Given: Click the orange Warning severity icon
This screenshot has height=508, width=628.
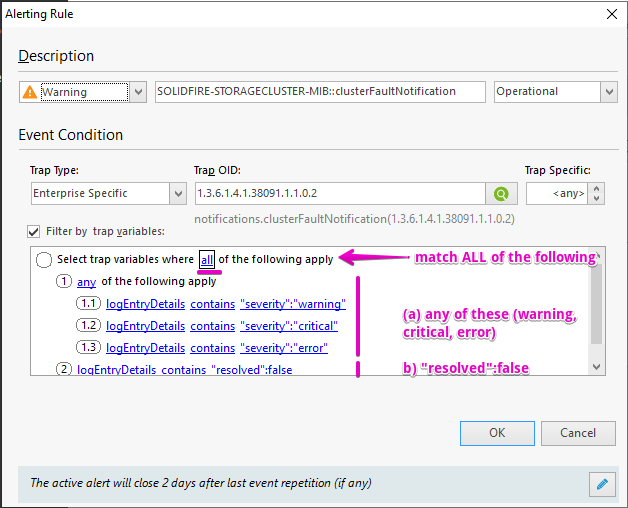Looking at the screenshot, I should pyautogui.click(x=30, y=92).
